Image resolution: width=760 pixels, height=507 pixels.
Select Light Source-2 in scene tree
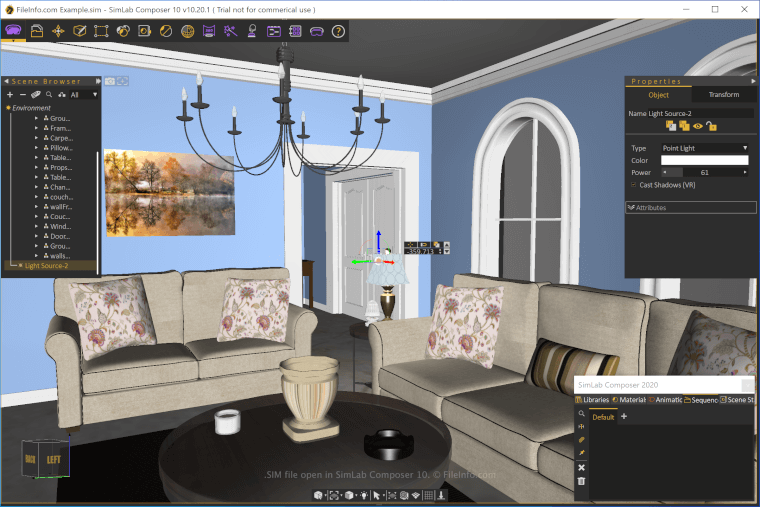click(x=47, y=266)
